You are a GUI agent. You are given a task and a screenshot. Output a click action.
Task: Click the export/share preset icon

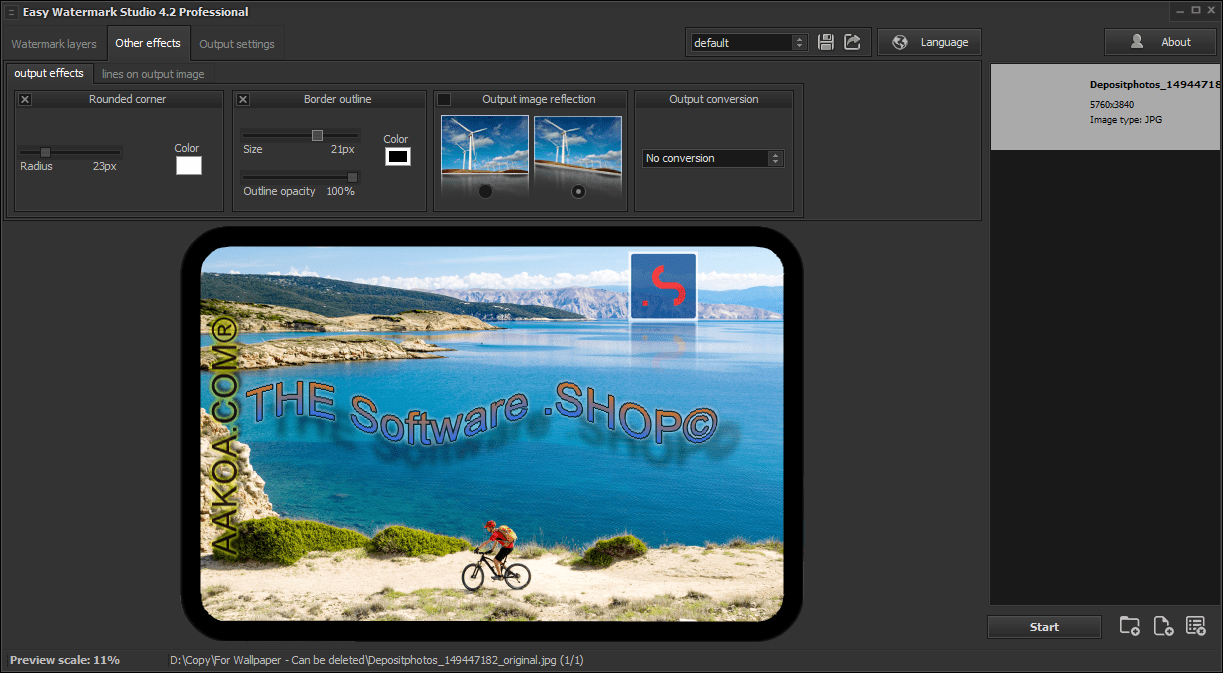point(852,42)
